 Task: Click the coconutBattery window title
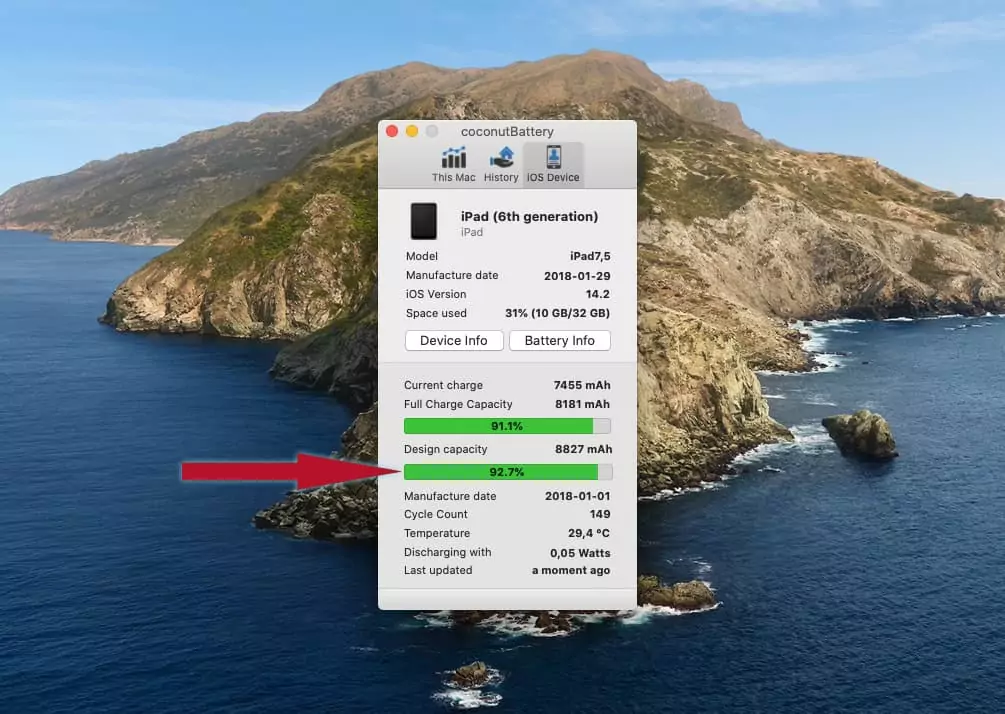[507, 131]
